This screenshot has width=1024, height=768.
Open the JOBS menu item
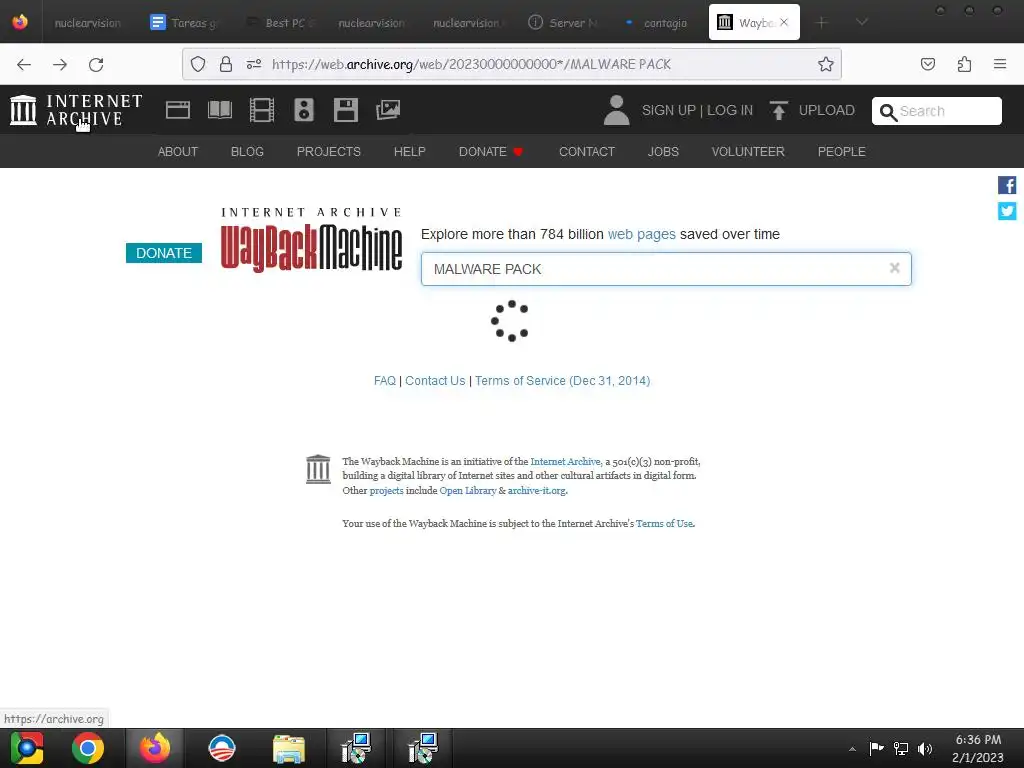click(x=663, y=152)
